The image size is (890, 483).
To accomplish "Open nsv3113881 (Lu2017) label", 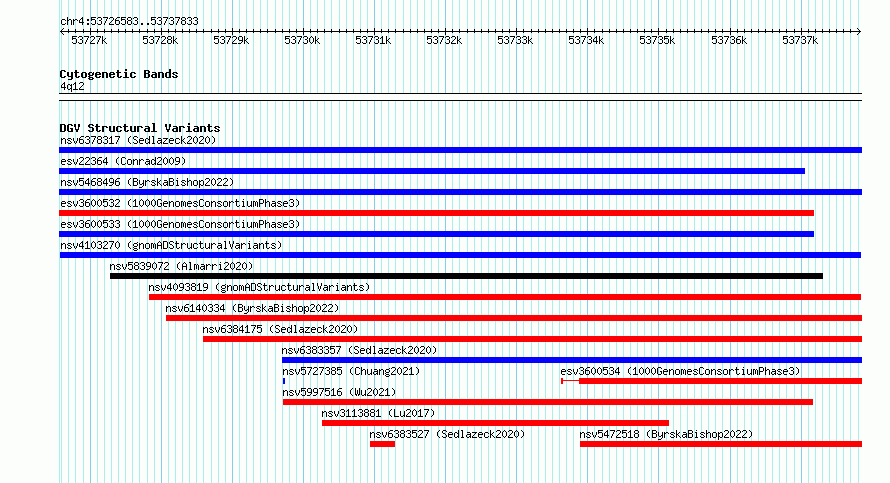I will pyautogui.click(x=378, y=413).
